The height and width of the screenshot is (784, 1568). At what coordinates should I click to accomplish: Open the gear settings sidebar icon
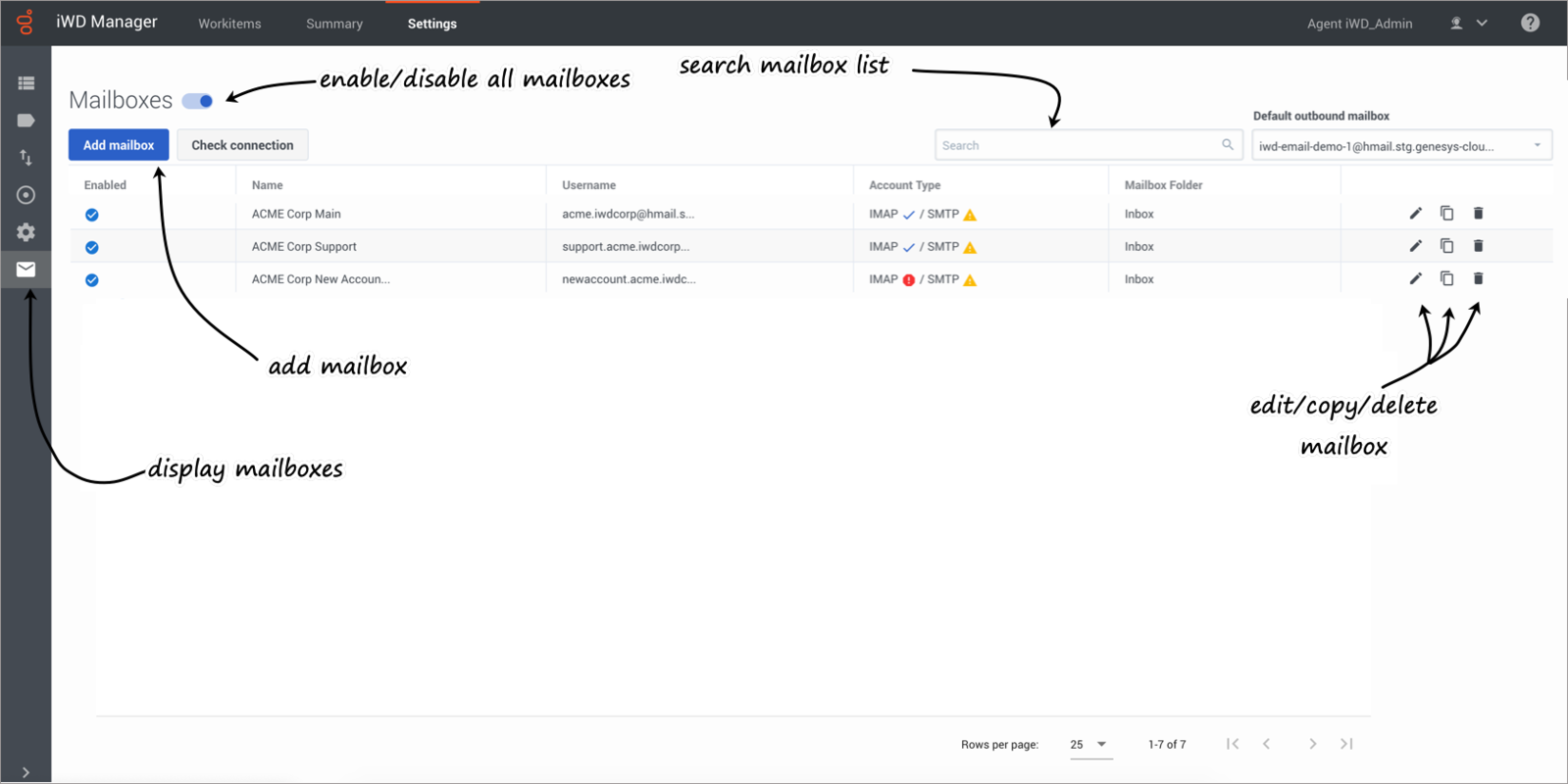pos(26,232)
